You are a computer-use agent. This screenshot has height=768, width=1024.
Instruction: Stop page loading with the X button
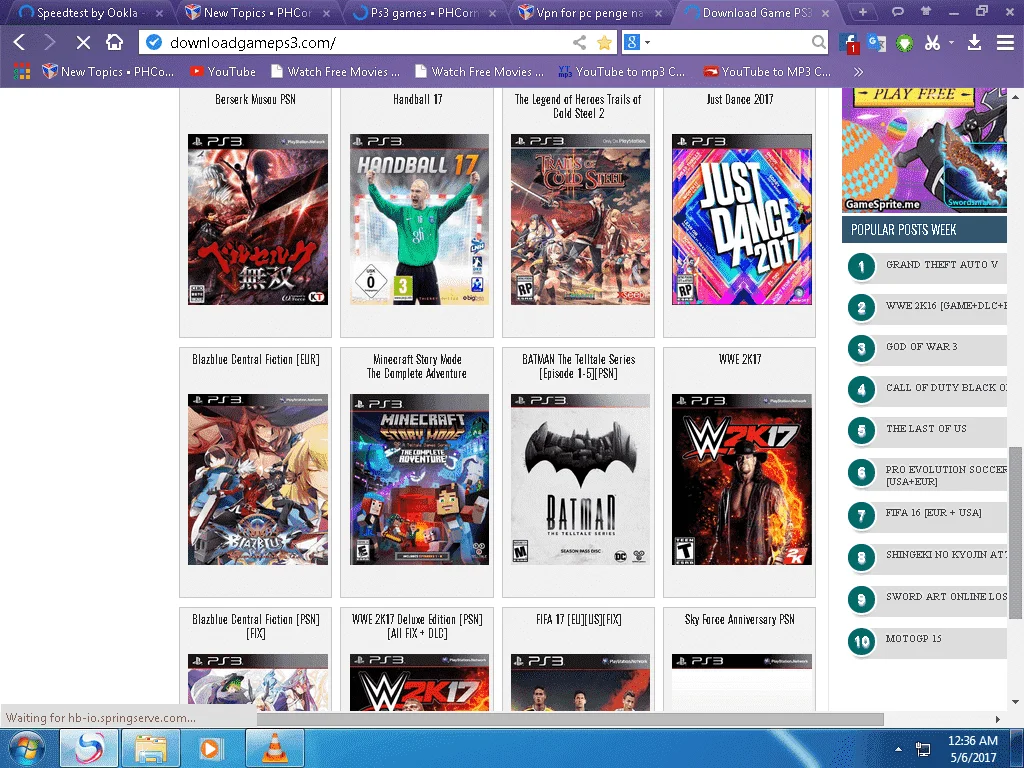[83, 42]
